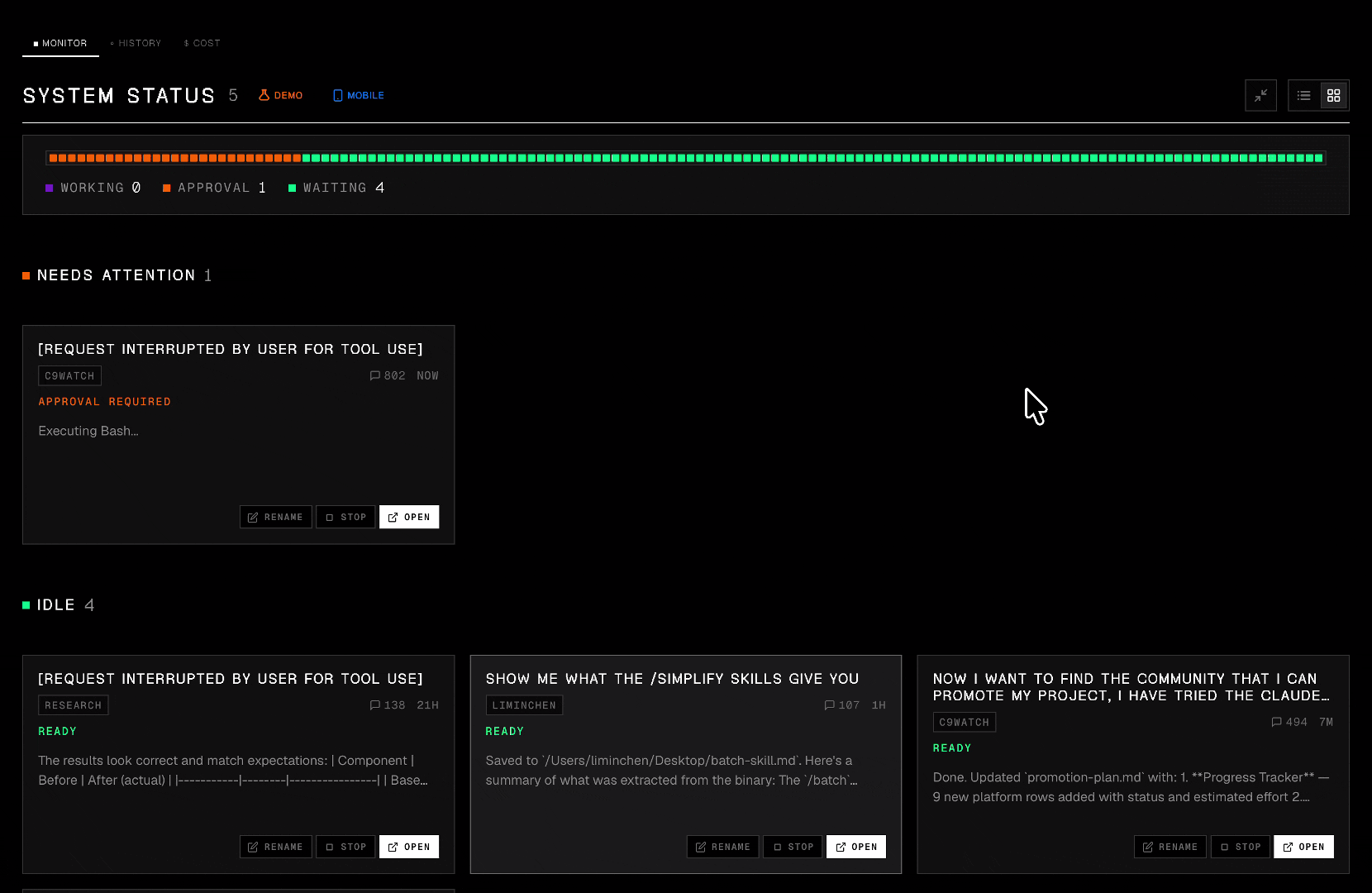The image size is (1372, 893).
Task: Open the RESEARCH session
Action: pyautogui.click(x=409, y=847)
